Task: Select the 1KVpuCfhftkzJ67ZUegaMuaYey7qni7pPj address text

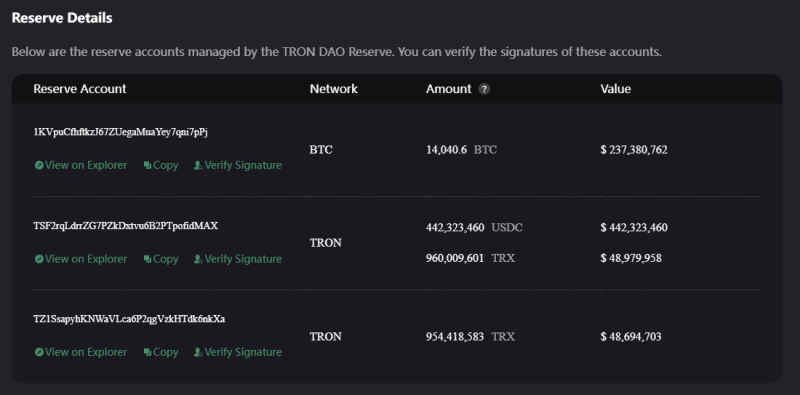Action: point(120,132)
